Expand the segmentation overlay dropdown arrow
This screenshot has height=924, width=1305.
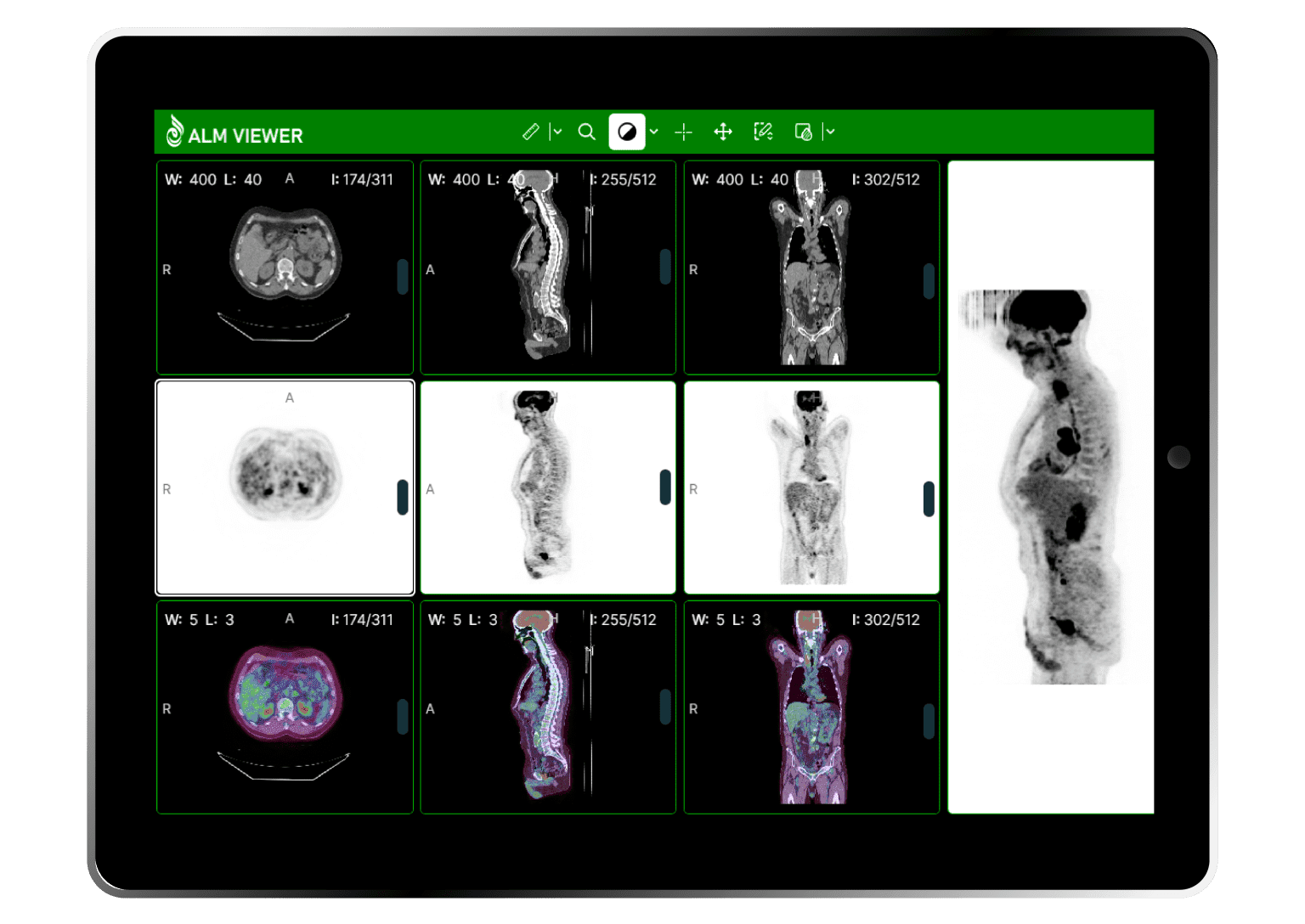(830, 132)
